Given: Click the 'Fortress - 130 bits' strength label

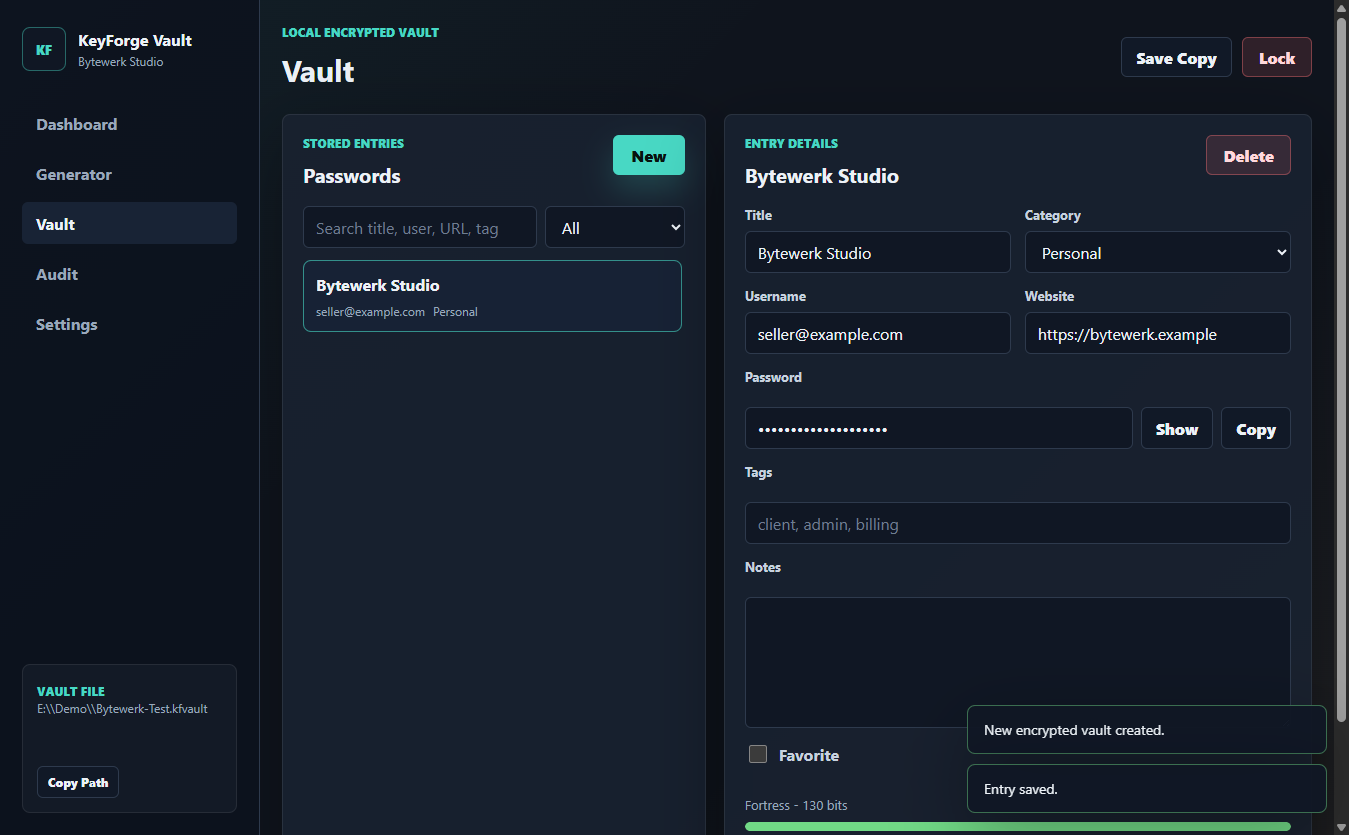Looking at the screenshot, I should tap(796, 806).
